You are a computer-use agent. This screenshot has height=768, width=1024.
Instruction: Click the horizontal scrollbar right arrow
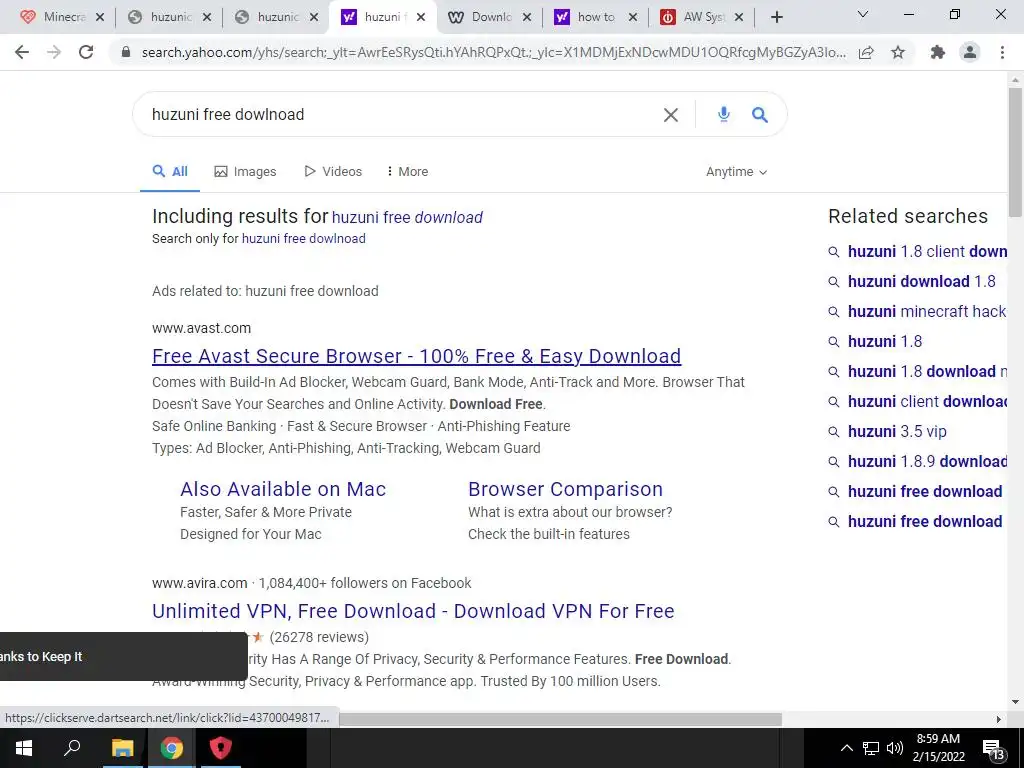click(999, 719)
